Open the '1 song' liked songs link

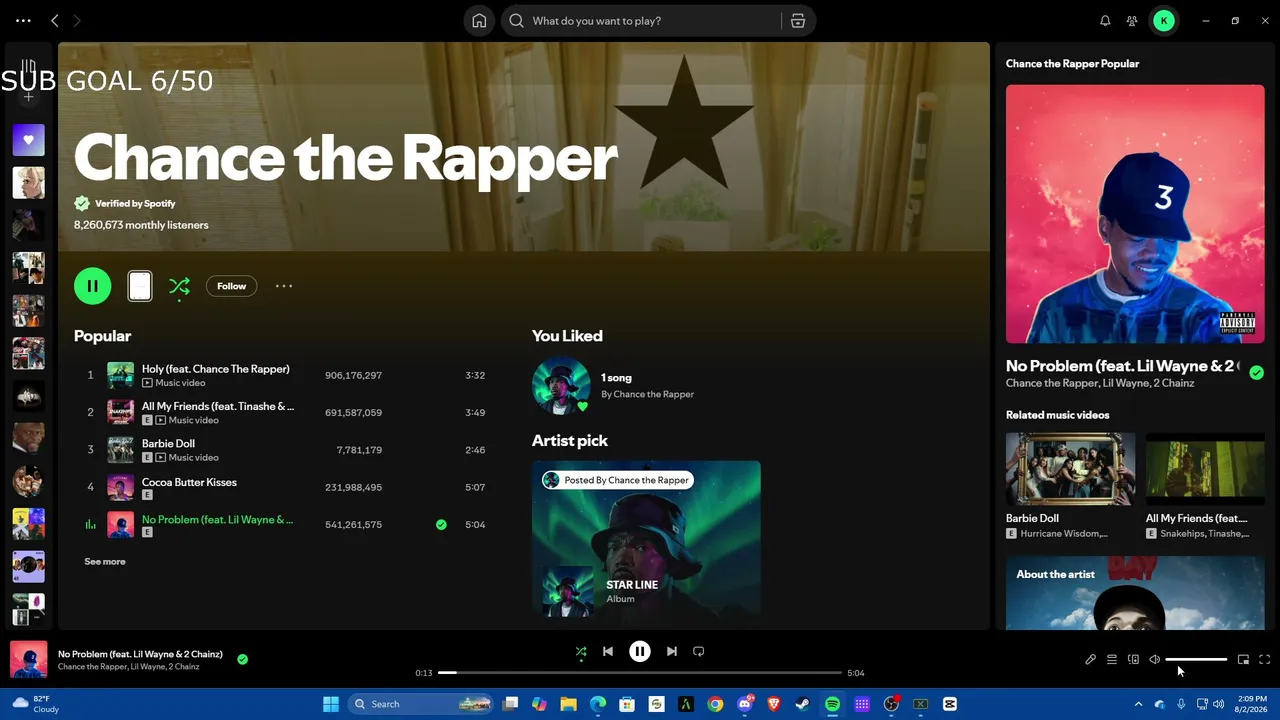tap(616, 378)
